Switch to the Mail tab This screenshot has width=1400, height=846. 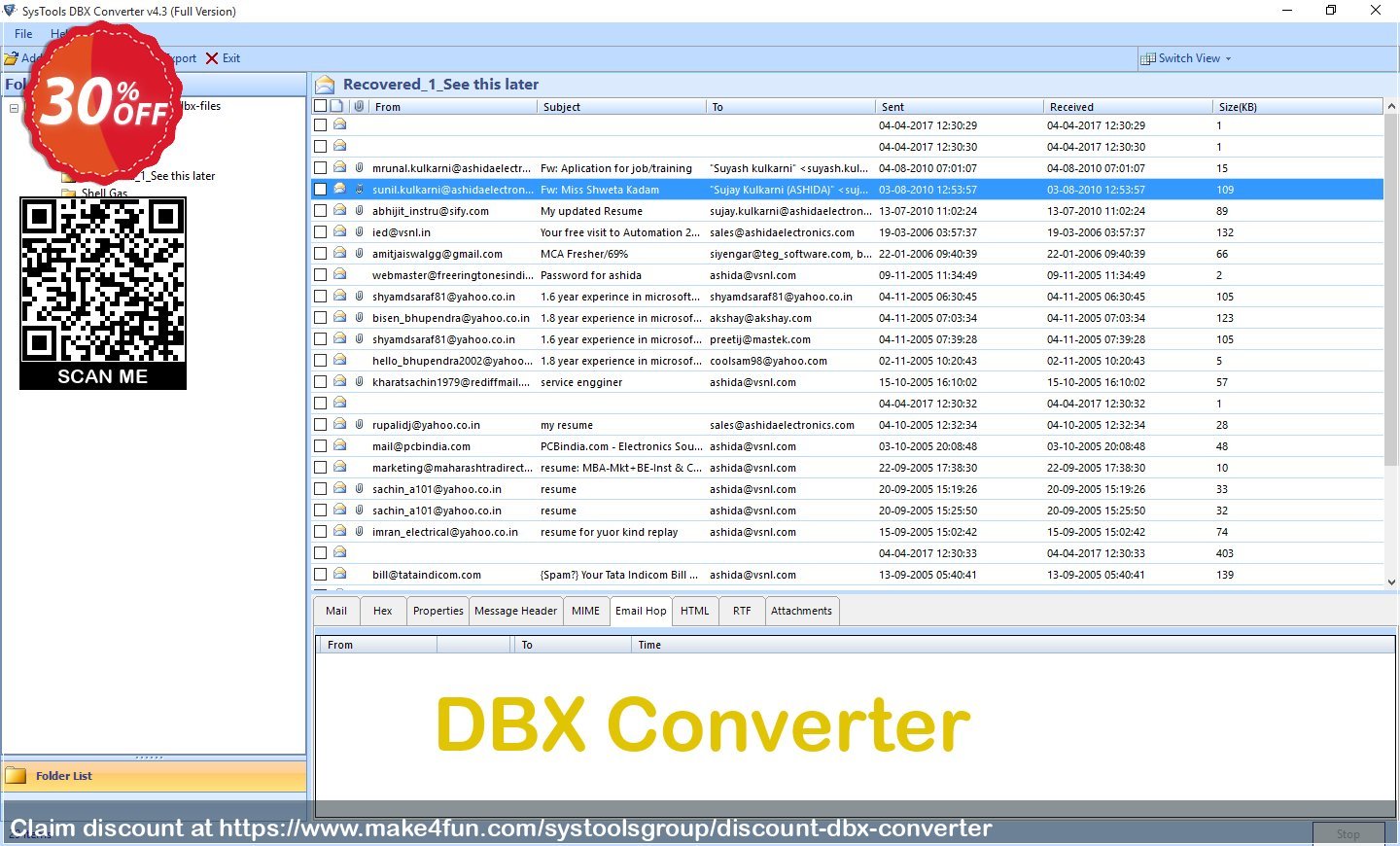[336, 612]
